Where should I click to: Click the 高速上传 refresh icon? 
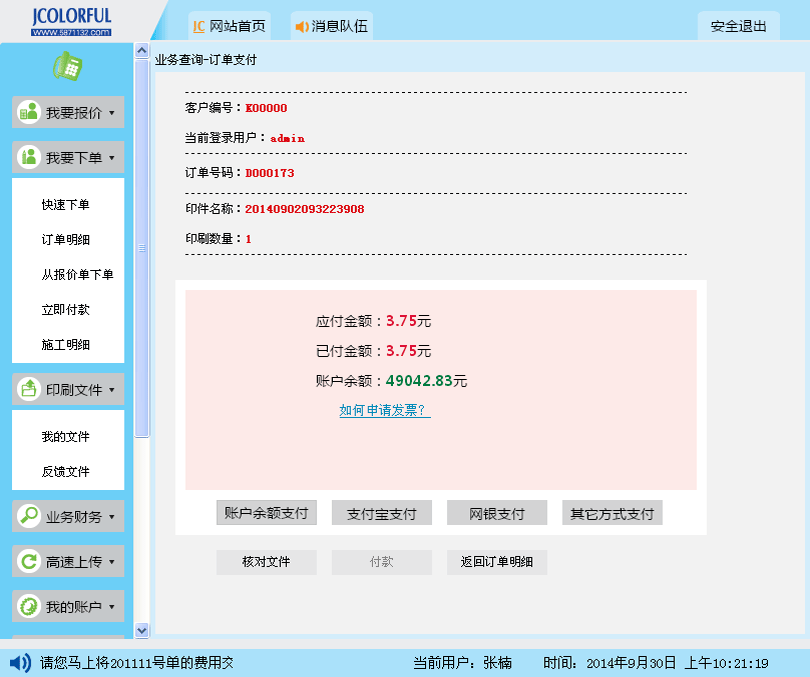pyautogui.click(x=29, y=562)
